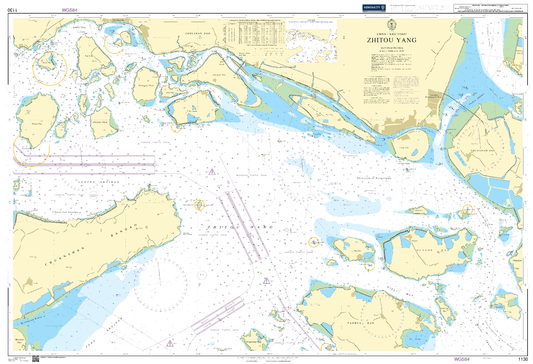
Task: Click the largest yellow circle around an island
Action: 50,69
